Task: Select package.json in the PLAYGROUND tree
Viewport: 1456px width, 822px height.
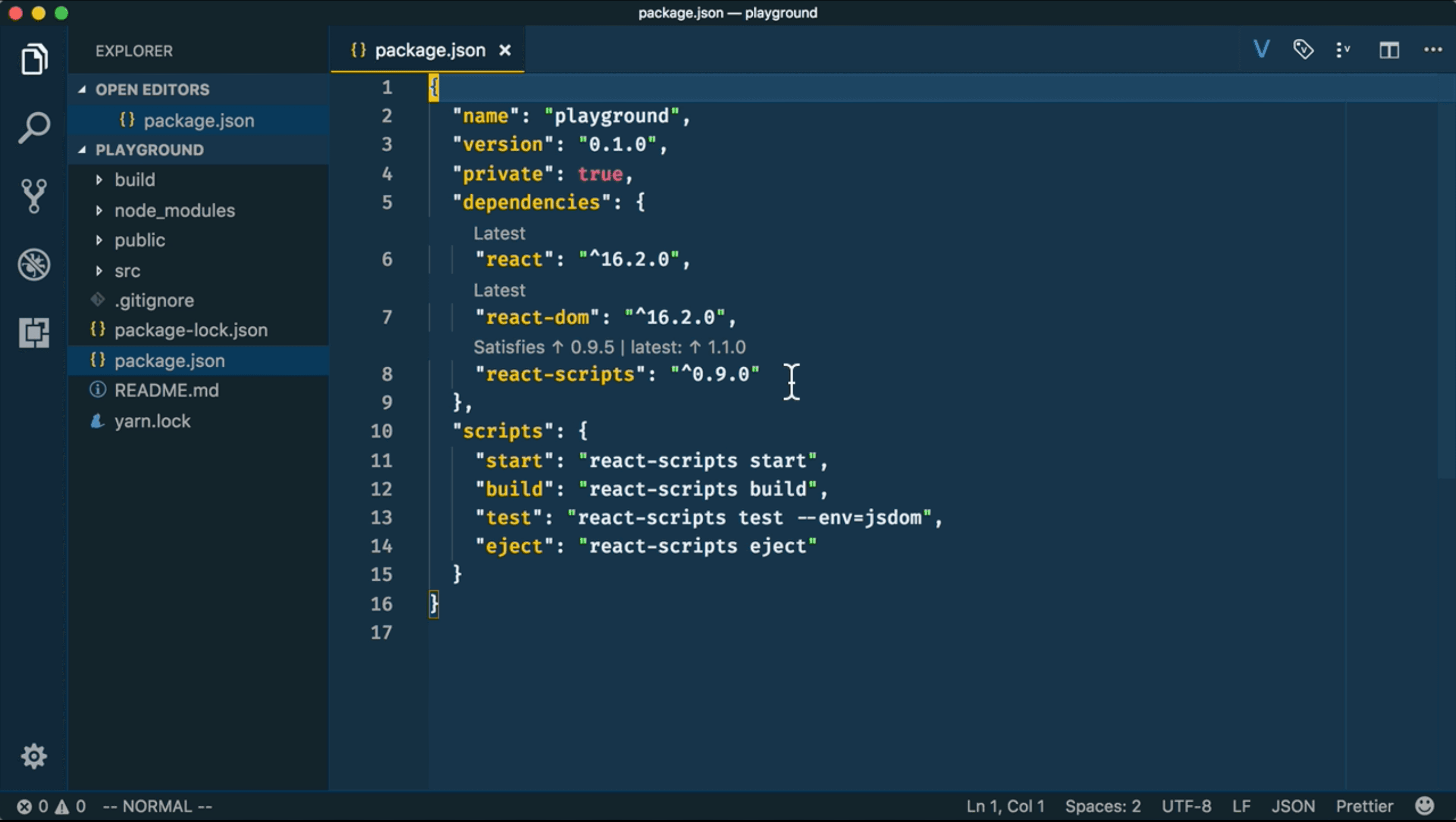Action: coord(198,360)
